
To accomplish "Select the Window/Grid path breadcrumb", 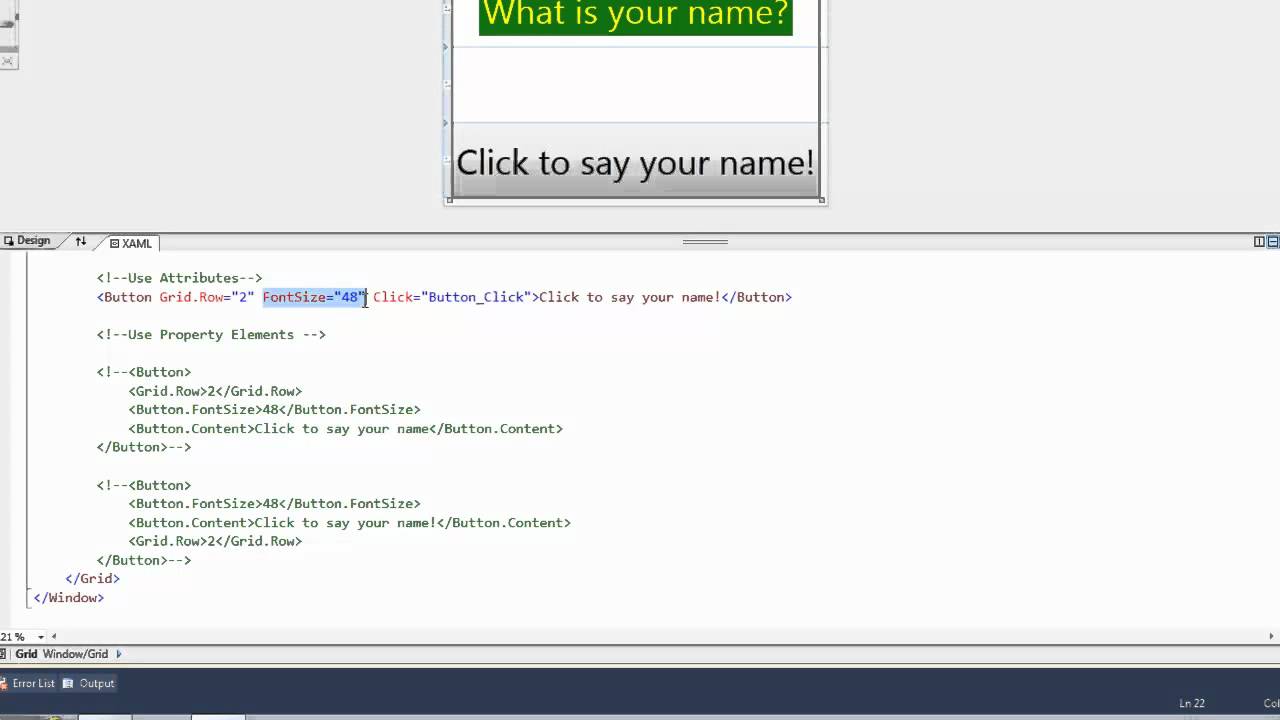I will pos(76,654).
